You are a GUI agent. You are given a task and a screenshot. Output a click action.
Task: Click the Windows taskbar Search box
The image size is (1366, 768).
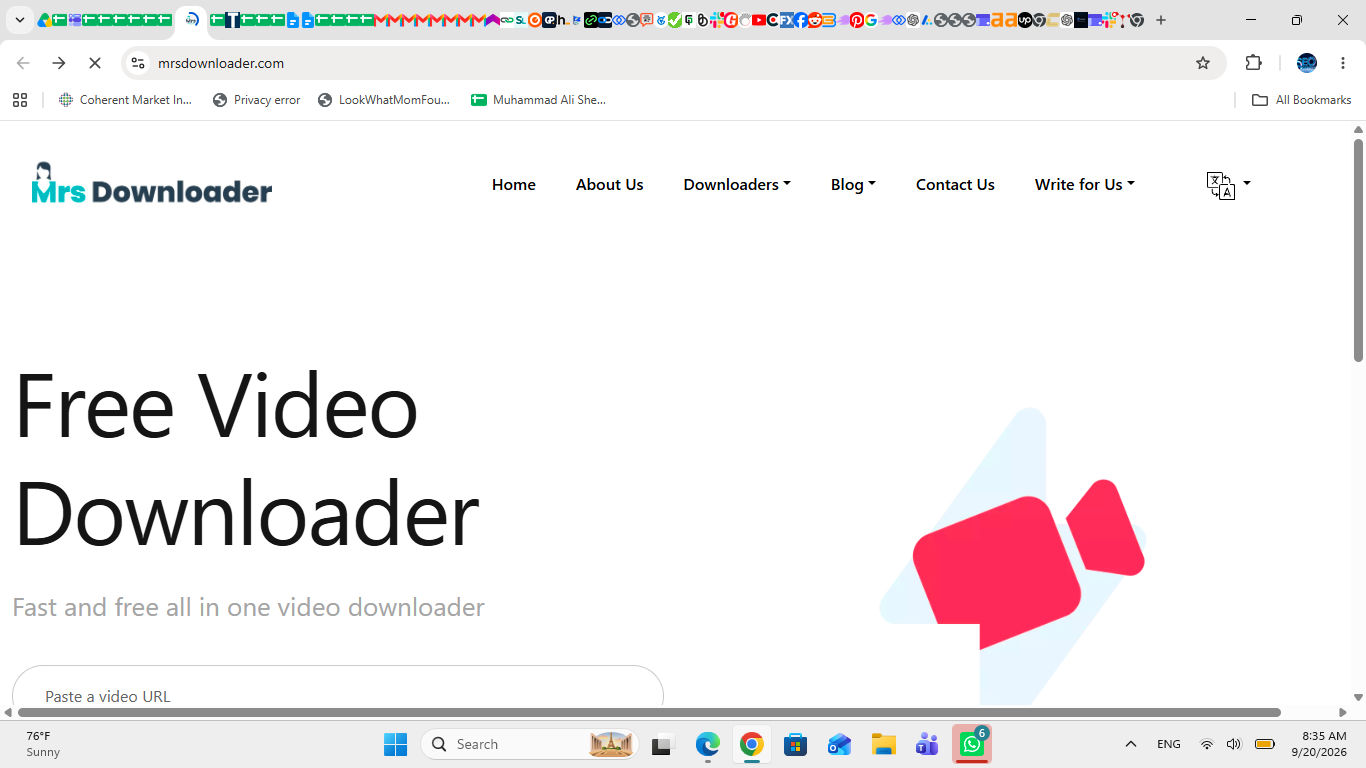tap(530, 744)
